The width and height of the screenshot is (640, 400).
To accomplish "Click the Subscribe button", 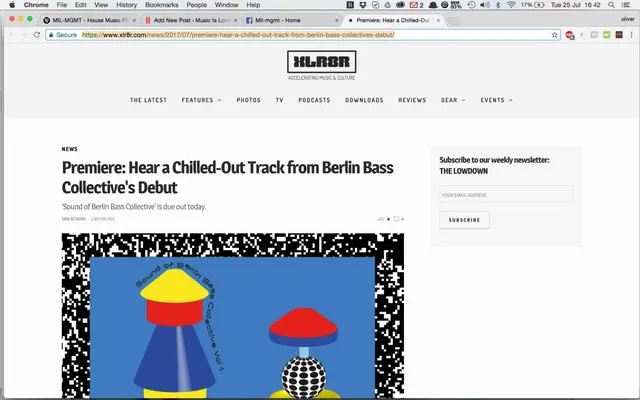I will 464,220.
